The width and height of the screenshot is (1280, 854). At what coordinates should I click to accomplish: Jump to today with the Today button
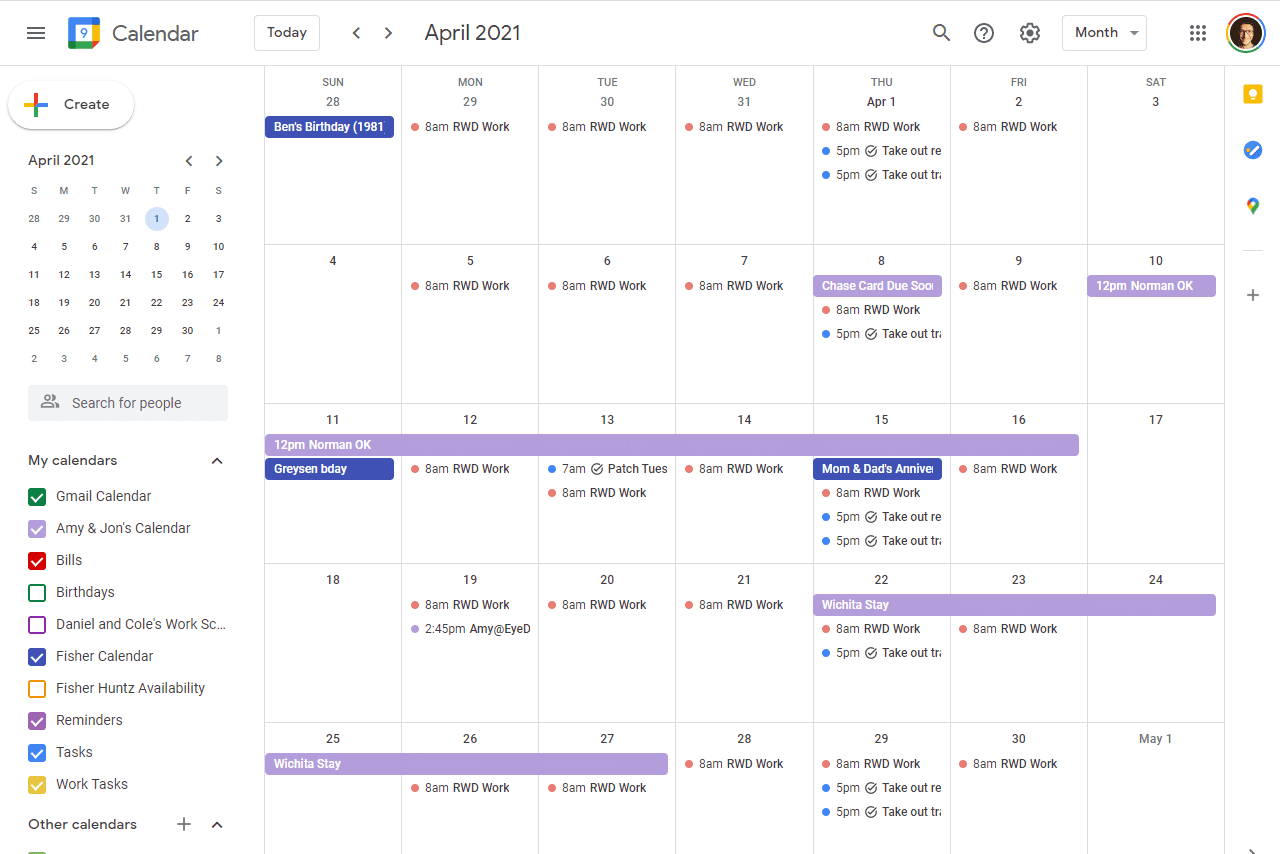(286, 32)
